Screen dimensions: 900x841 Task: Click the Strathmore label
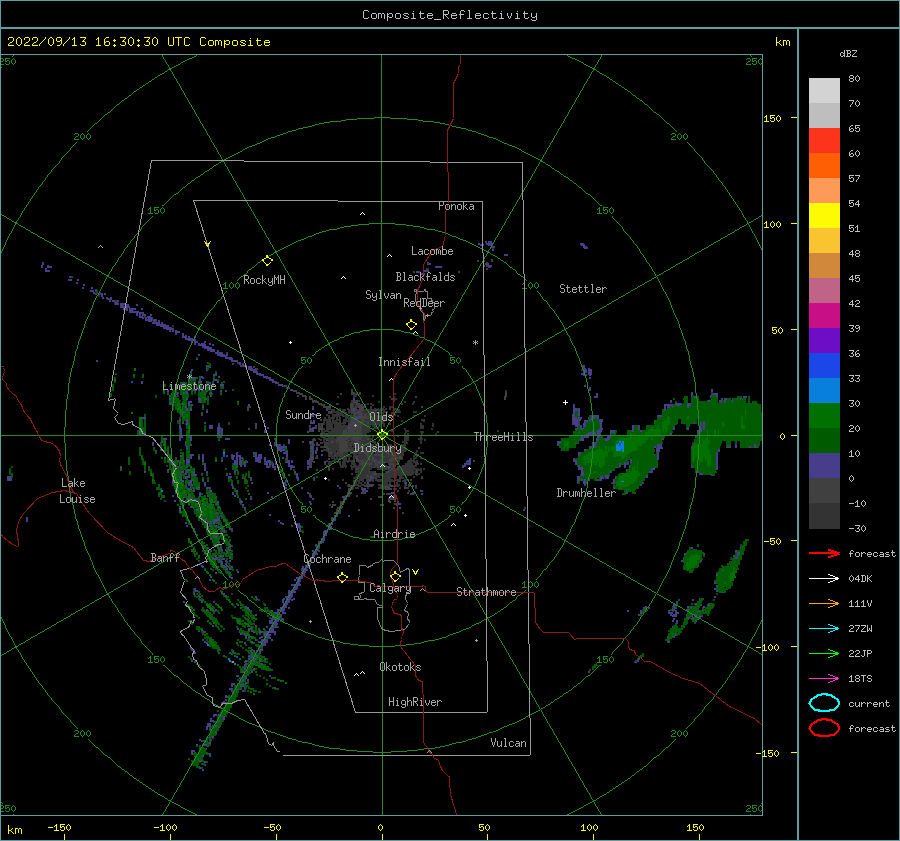(486, 592)
